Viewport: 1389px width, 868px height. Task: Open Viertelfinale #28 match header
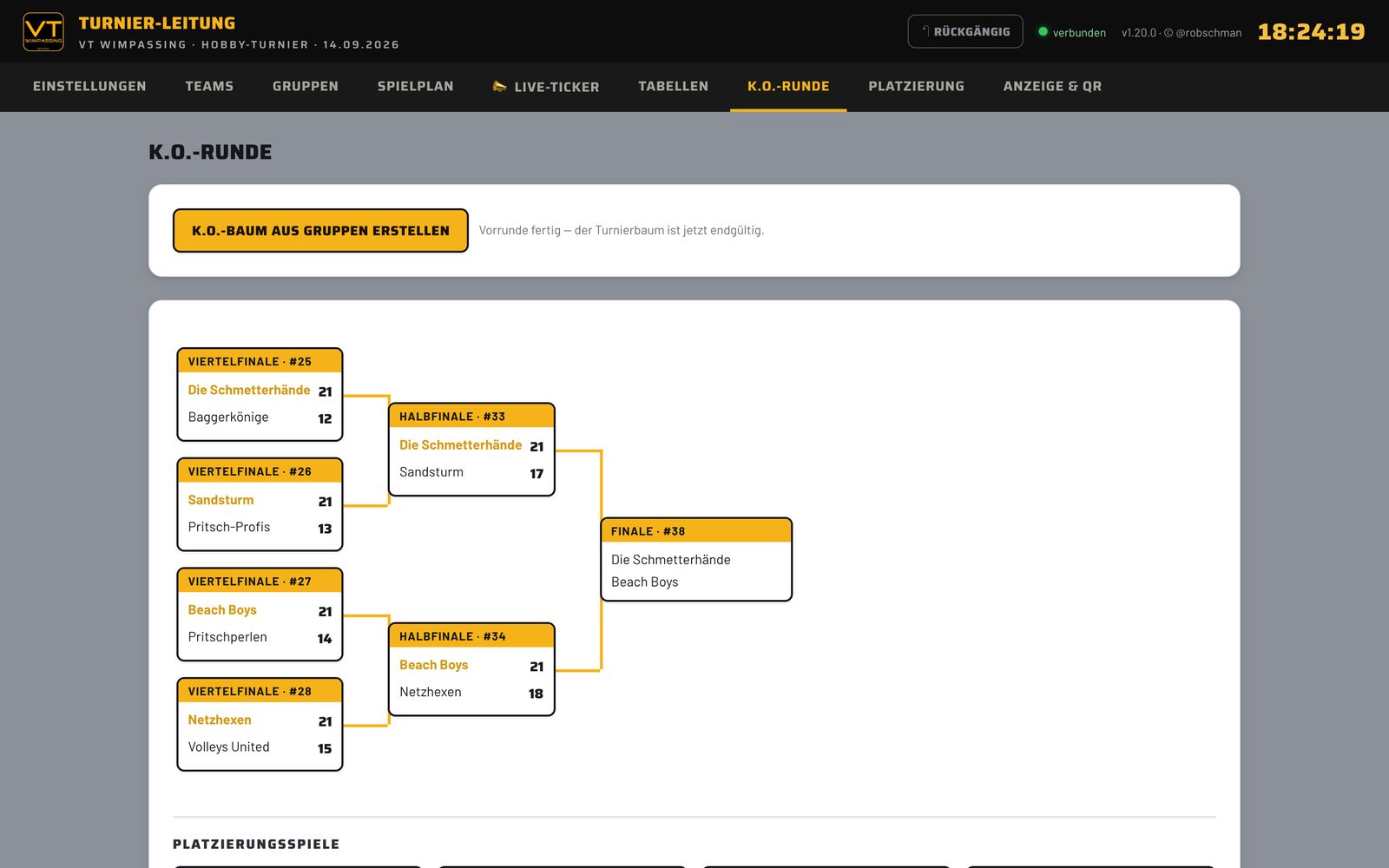pos(260,691)
